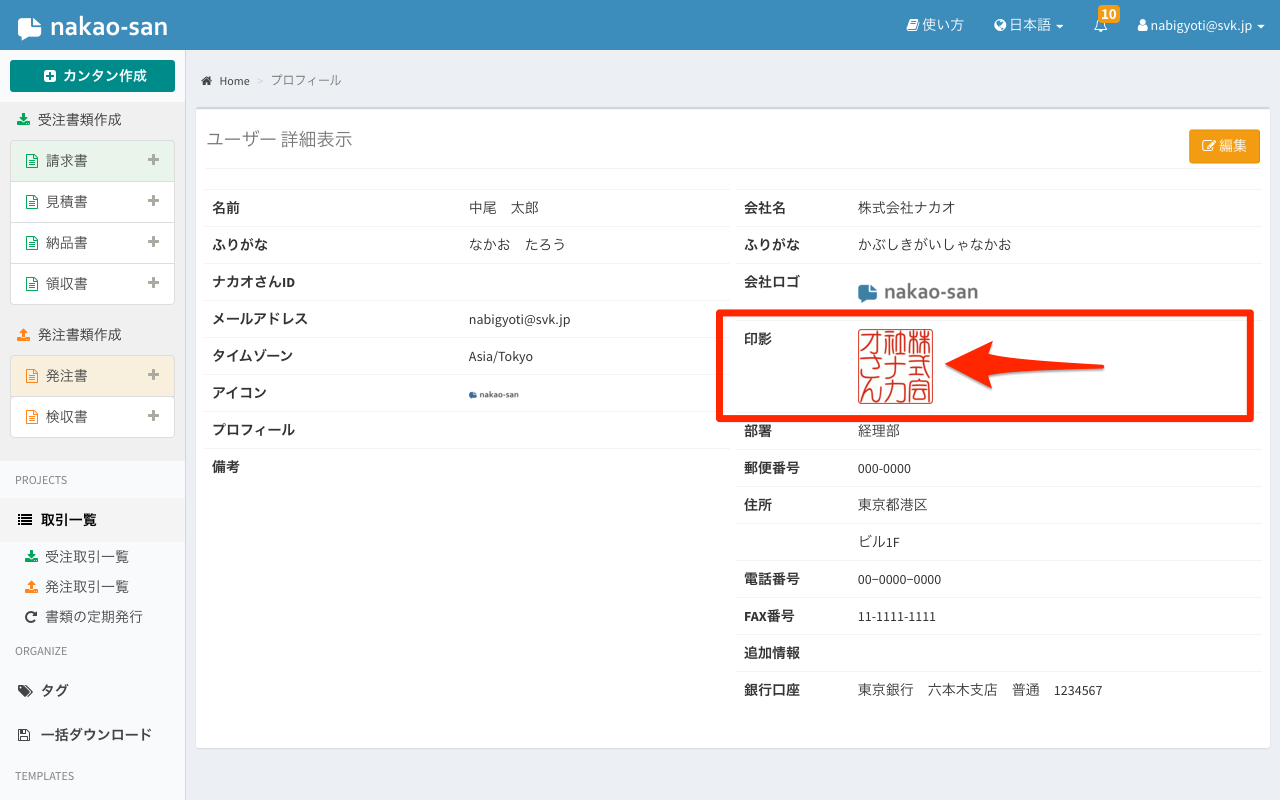The width and height of the screenshot is (1280, 800).
Task: Click the アイコン nakao-san thumbnail
Action: coord(494,394)
